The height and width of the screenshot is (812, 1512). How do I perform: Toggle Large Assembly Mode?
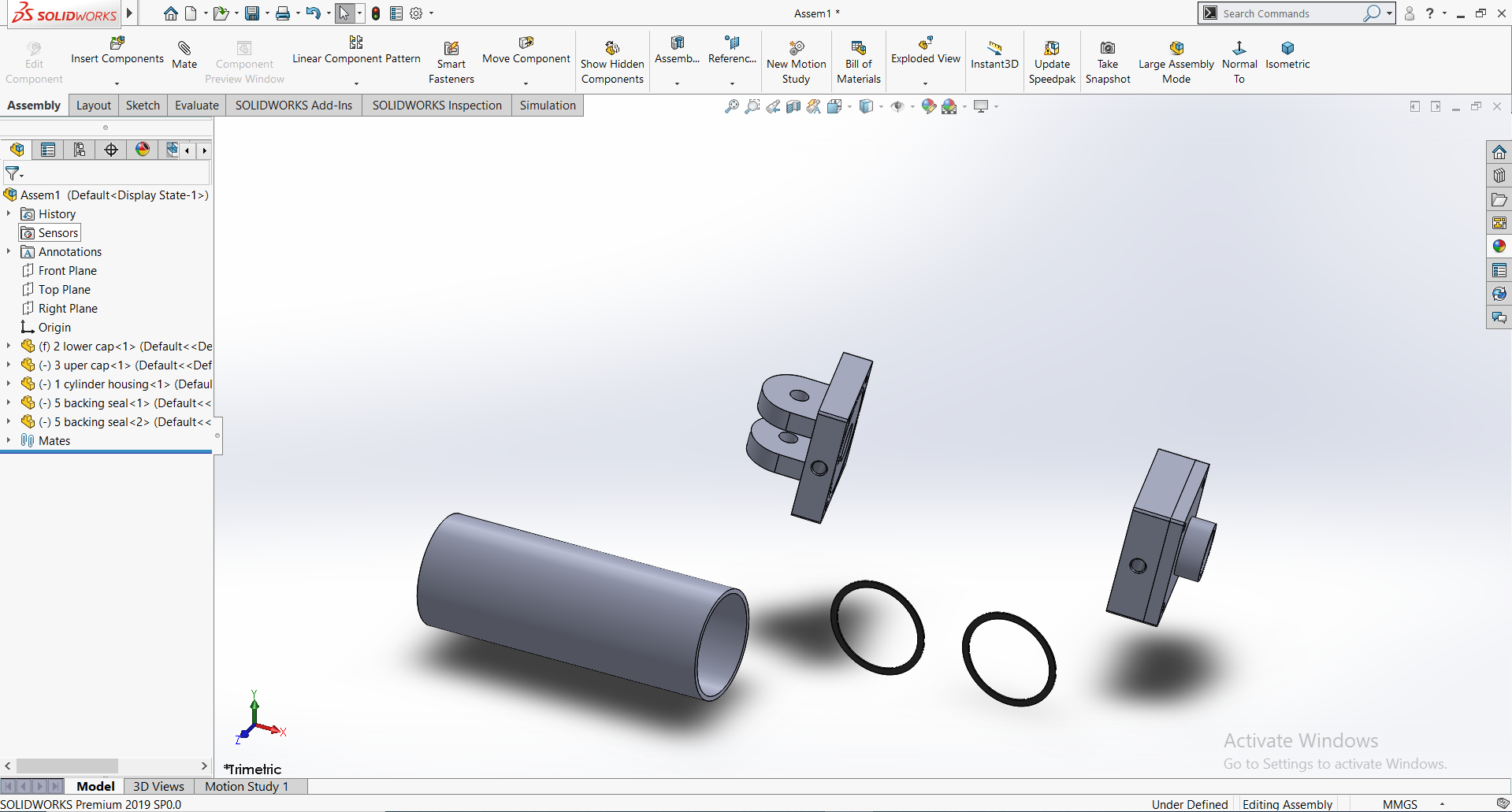(x=1176, y=63)
